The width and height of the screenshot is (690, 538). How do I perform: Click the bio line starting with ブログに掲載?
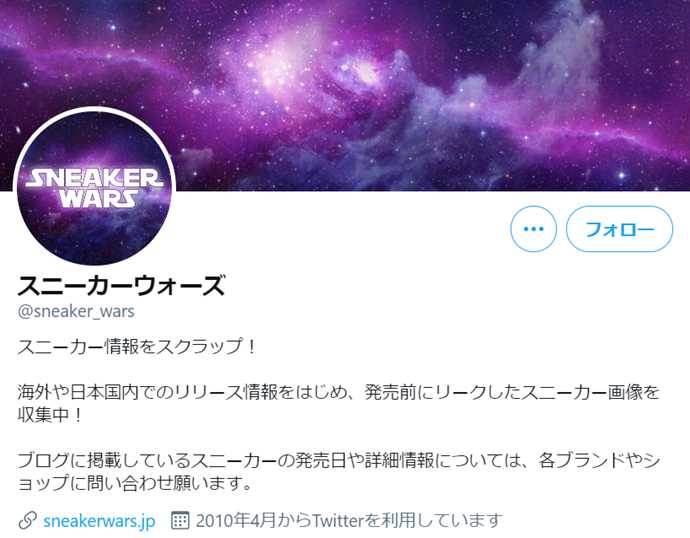[x=338, y=460]
